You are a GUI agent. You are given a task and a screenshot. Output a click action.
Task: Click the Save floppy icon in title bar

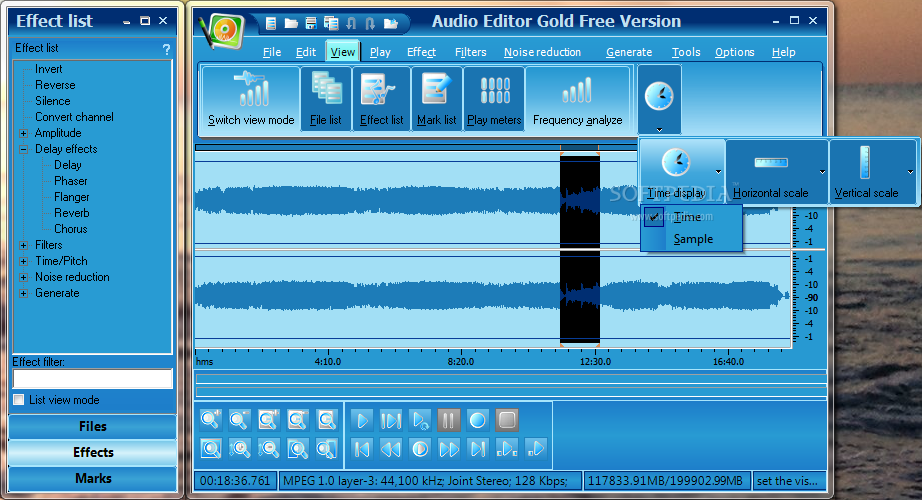pyautogui.click(x=311, y=24)
